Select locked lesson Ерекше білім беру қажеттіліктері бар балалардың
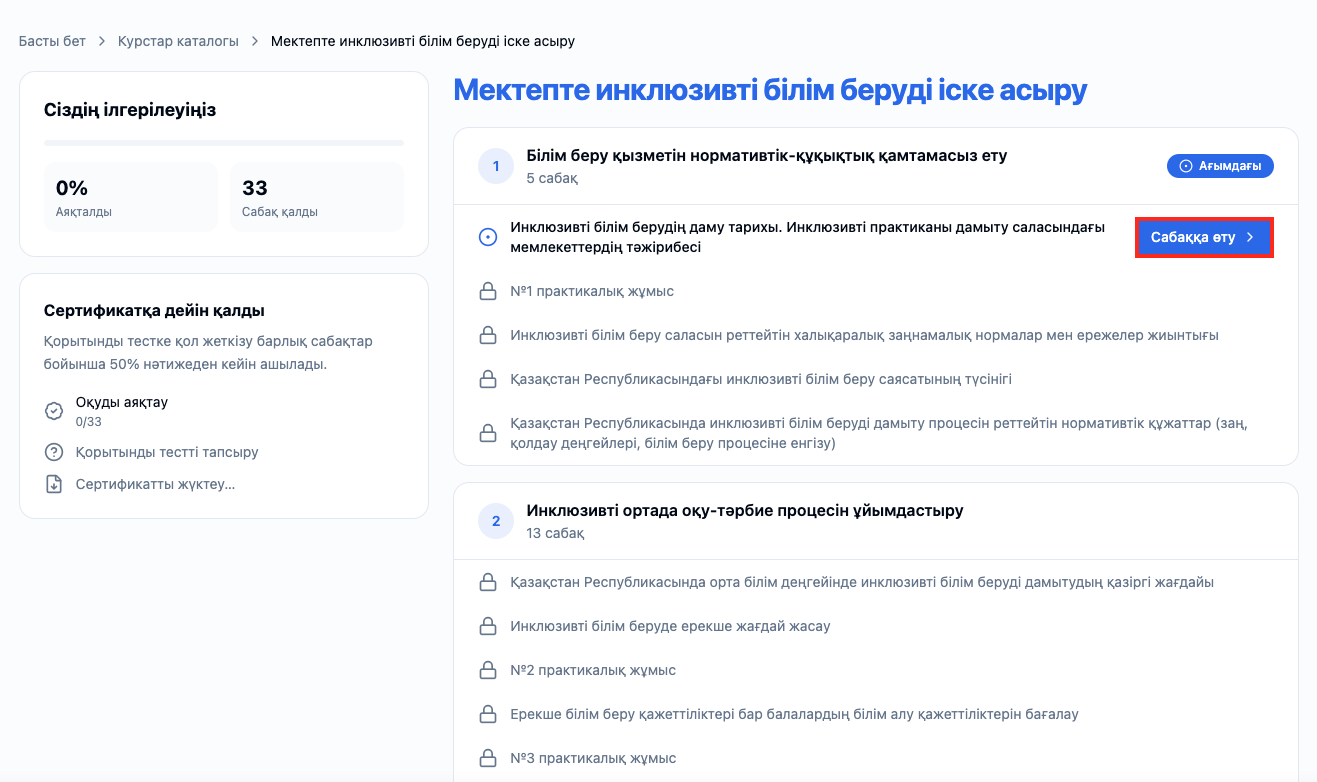Viewport: 1317px width, 782px height. tap(794, 714)
